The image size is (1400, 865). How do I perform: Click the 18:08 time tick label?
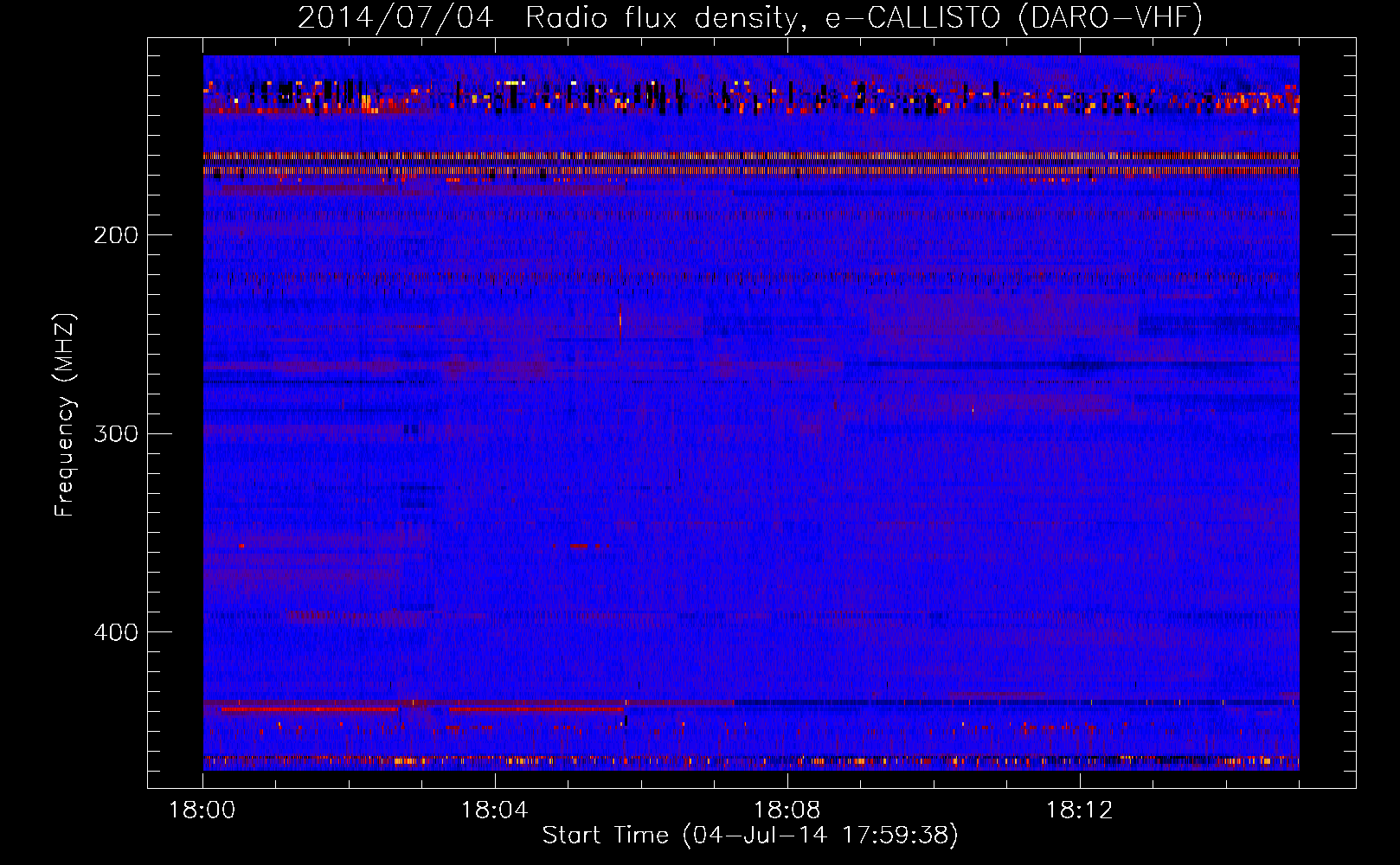tap(787, 811)
